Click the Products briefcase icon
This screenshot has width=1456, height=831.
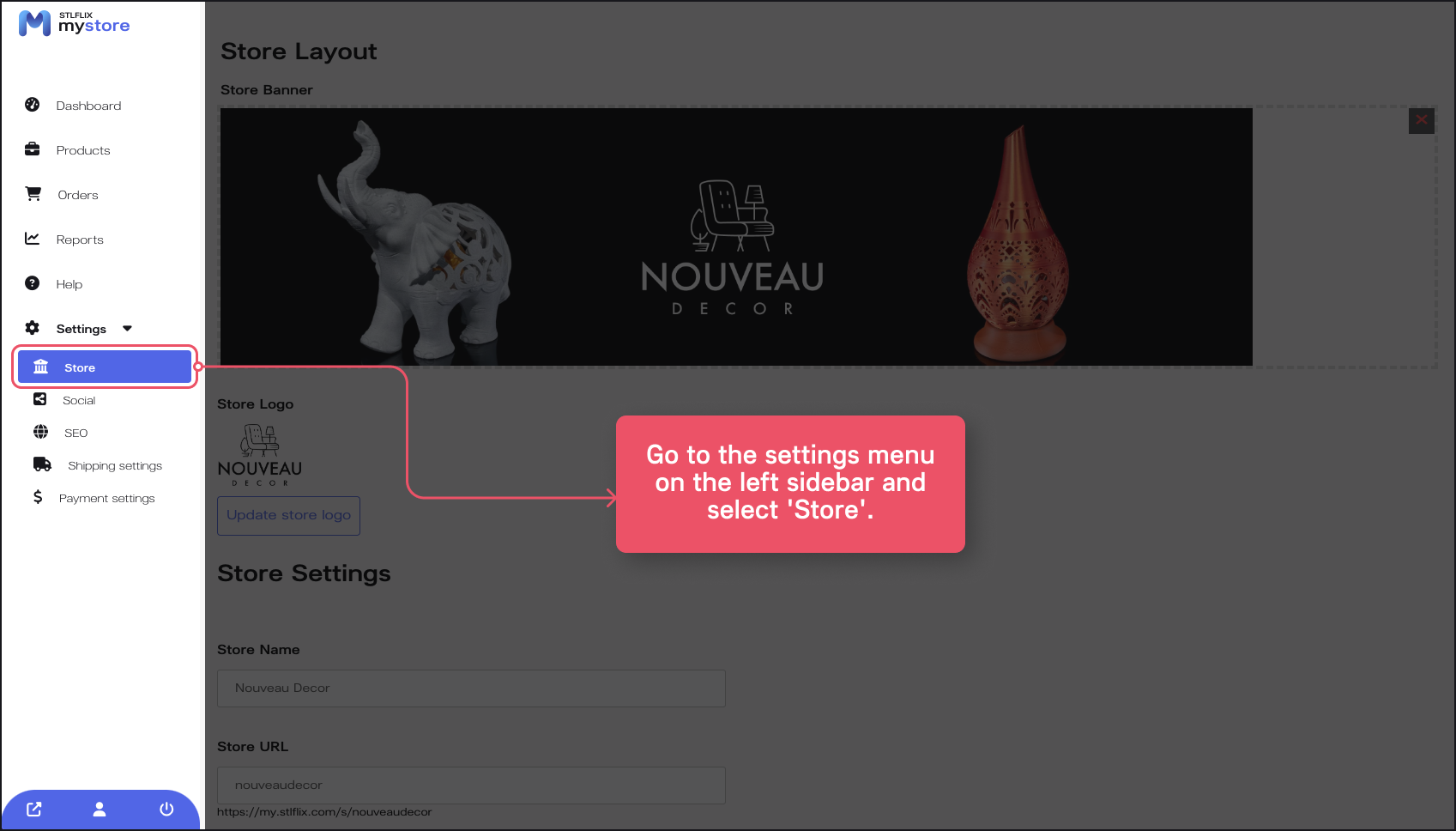pos(33,149)
